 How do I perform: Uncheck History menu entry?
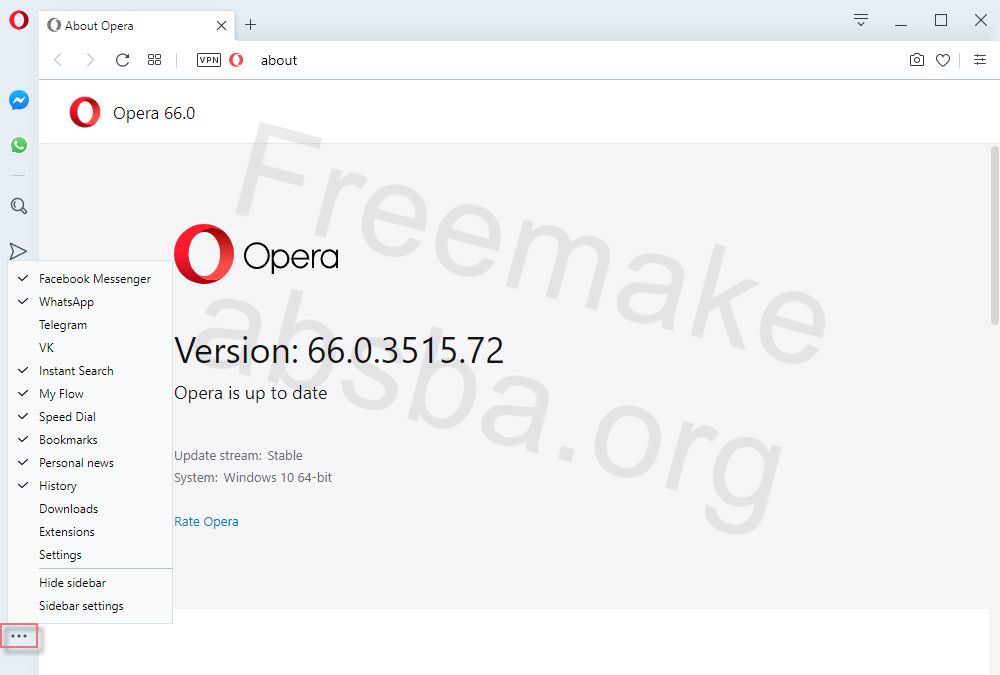point(90,486)
